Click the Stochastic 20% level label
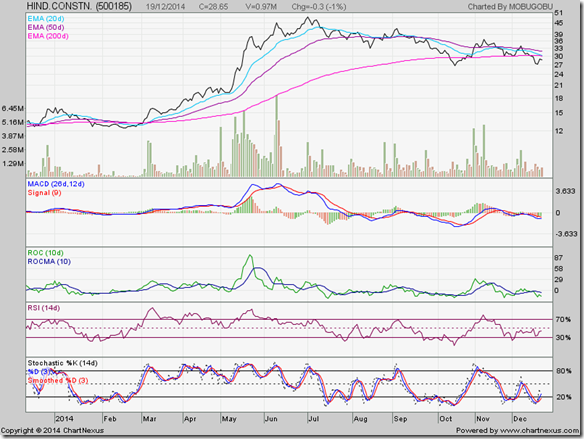 pos(564,397)
